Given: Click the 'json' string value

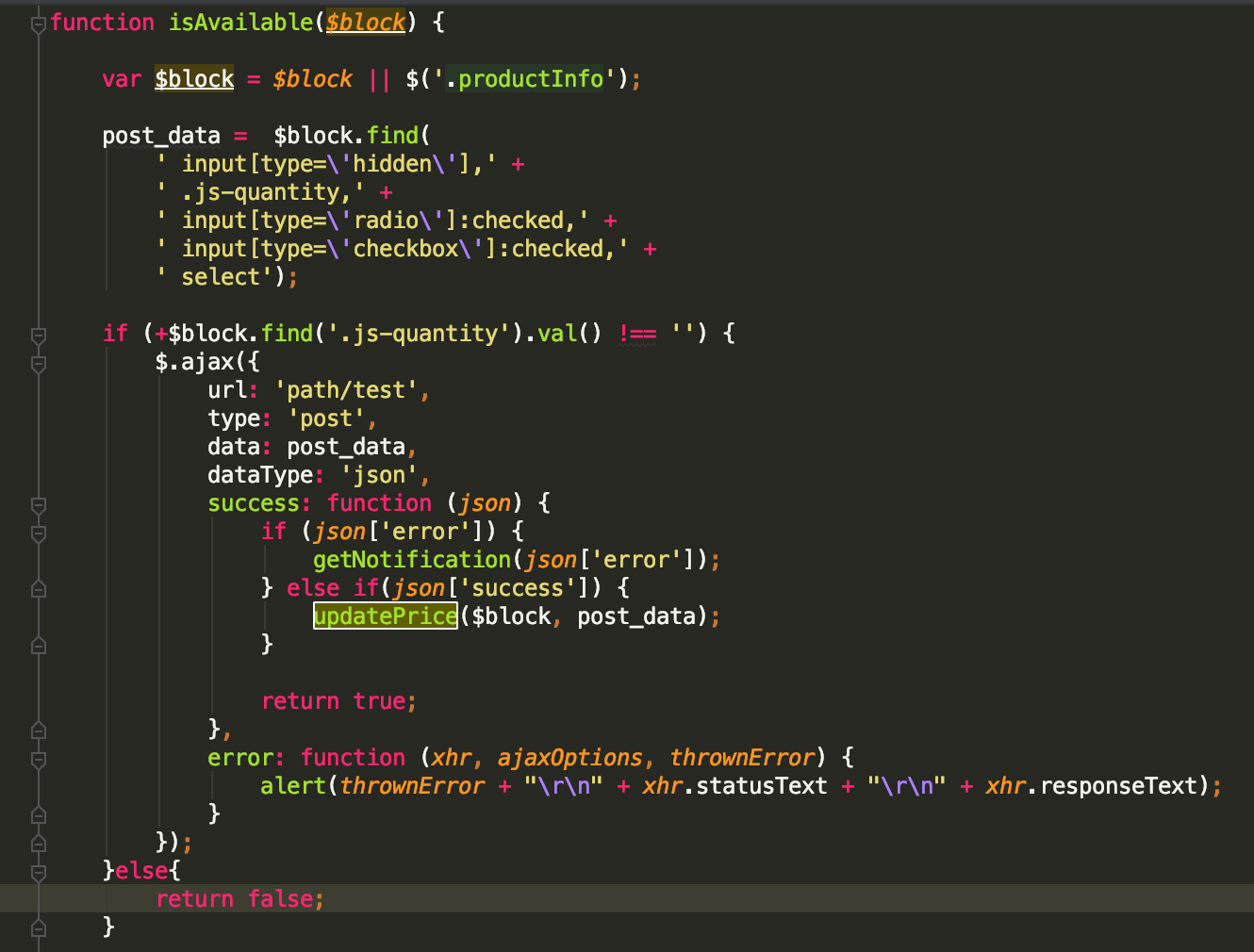Looking at the screenshot, I should (x=379, y=475).
